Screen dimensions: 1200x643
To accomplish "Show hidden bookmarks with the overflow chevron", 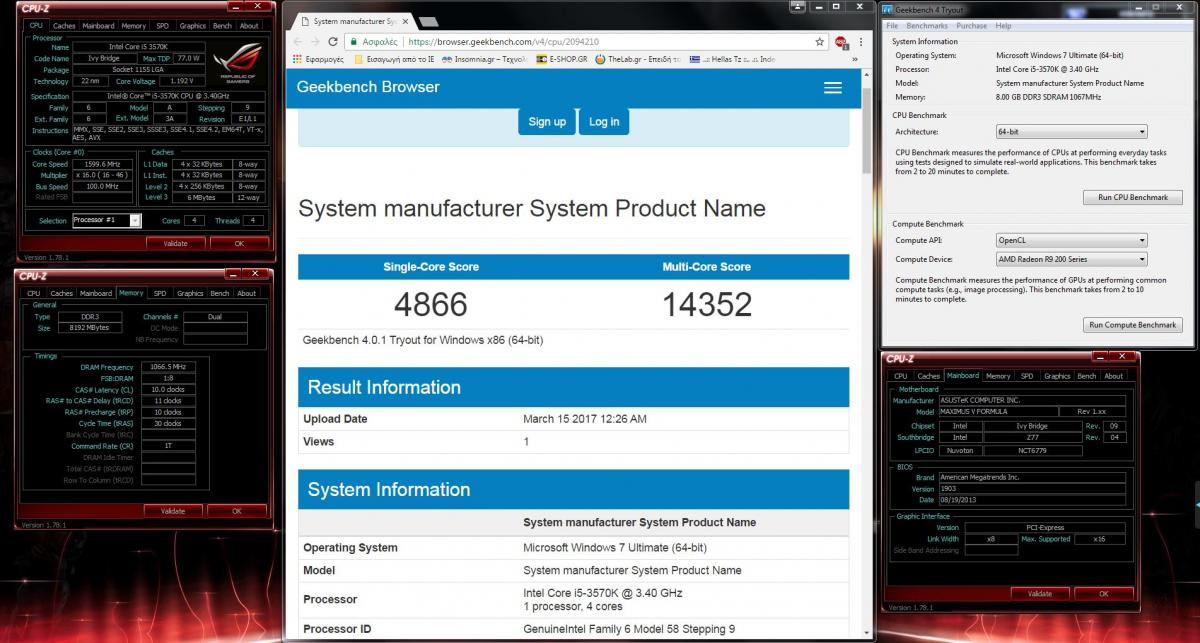I will (x=853, y=60).
